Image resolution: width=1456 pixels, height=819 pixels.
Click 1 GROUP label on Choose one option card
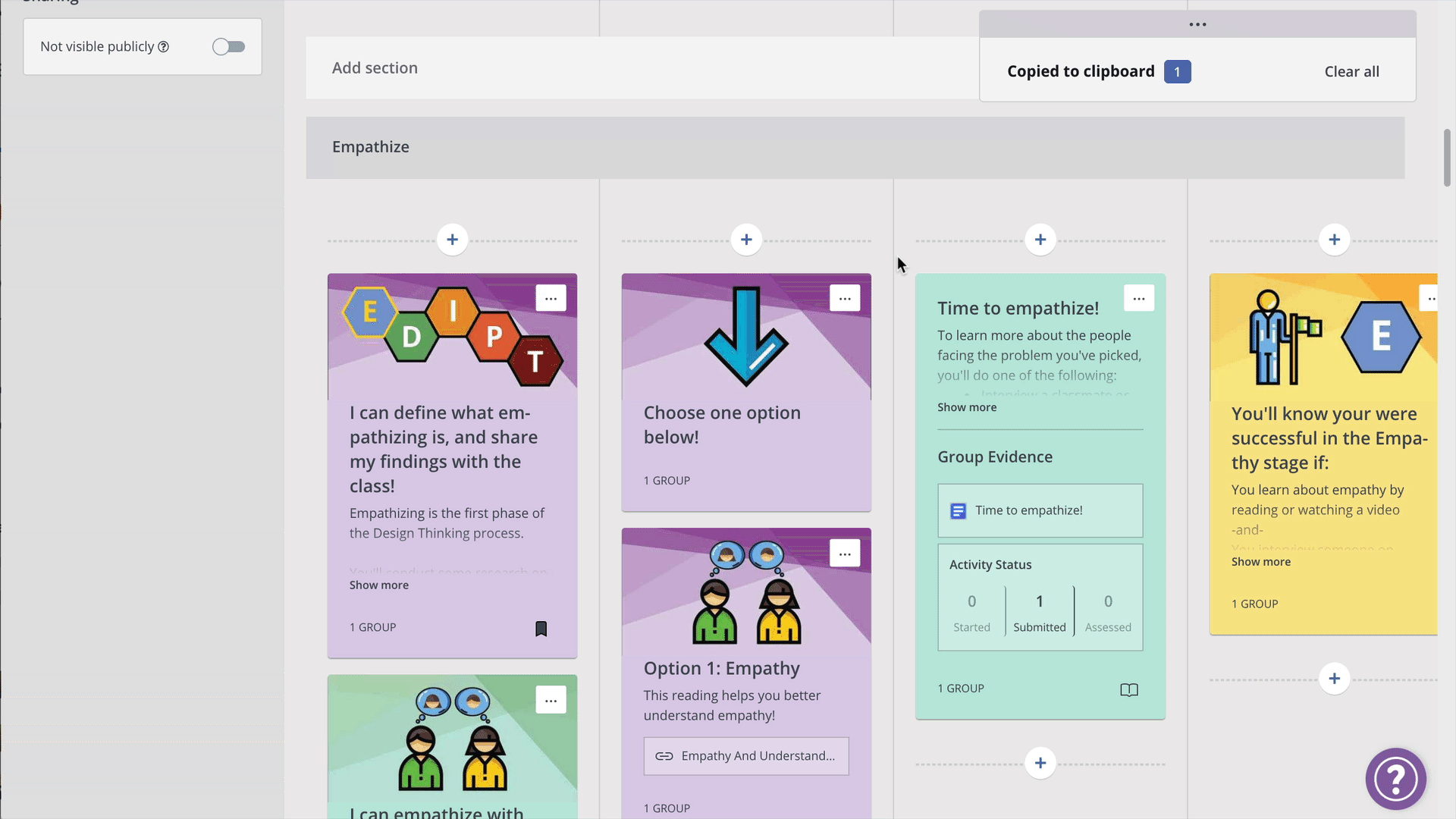(667, 481)
